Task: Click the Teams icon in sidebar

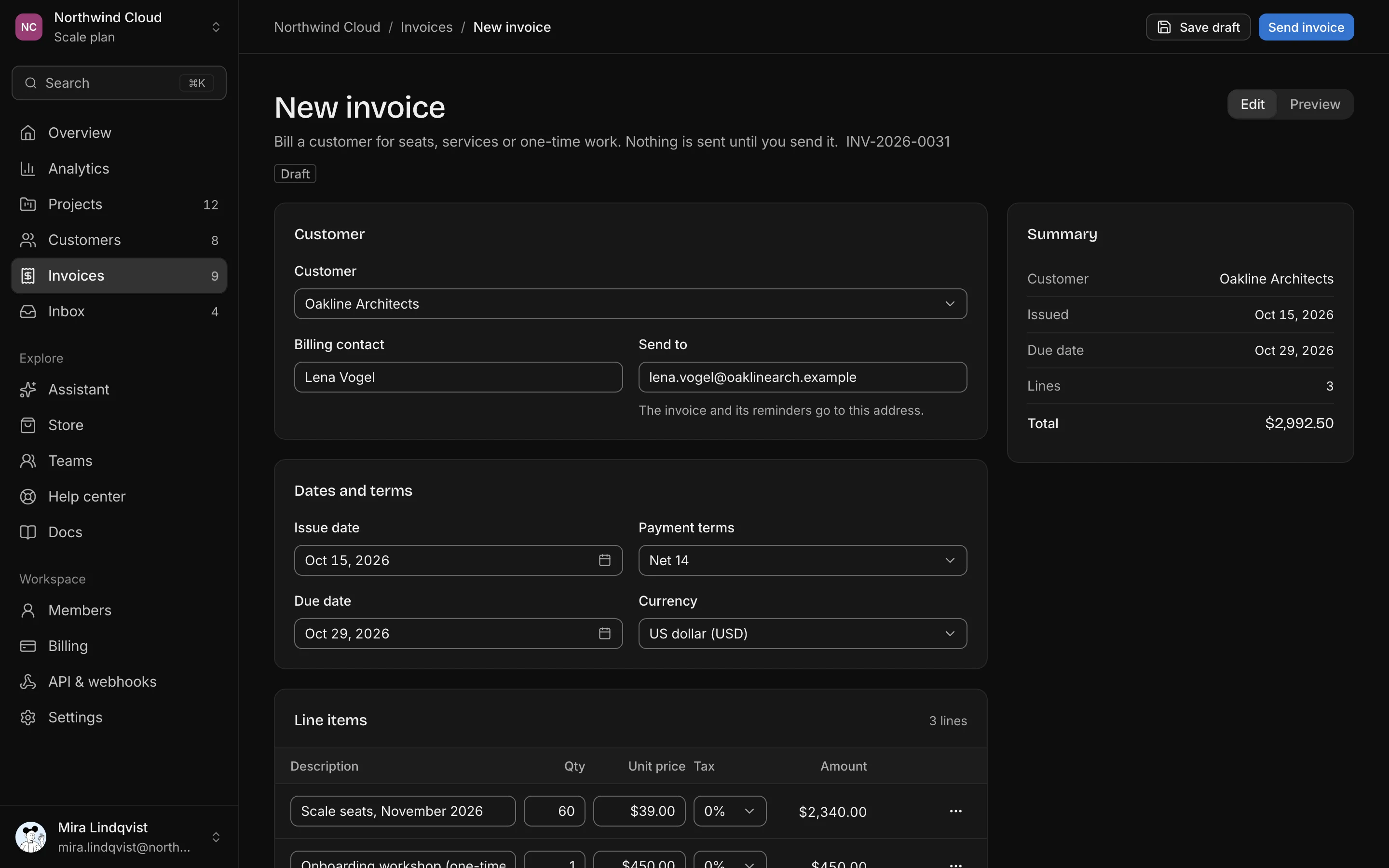Action: coord(27,461)
